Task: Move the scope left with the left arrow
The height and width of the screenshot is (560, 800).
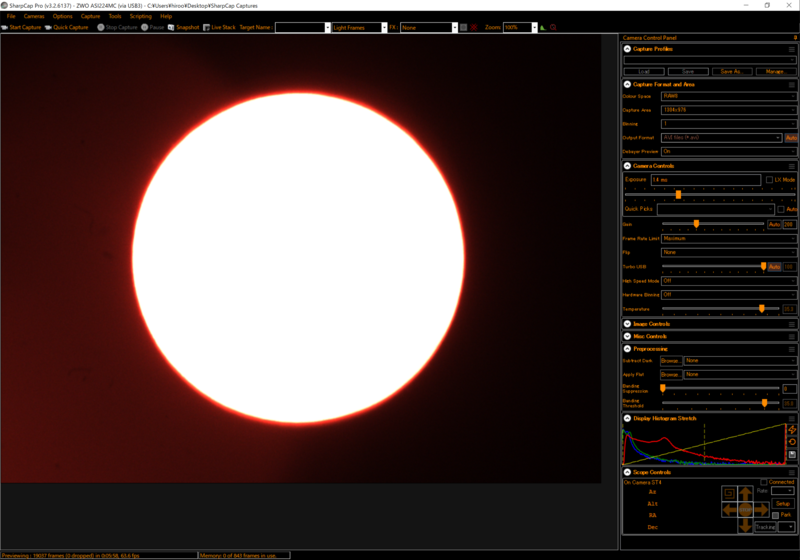Action: click(x=730, y=510)
